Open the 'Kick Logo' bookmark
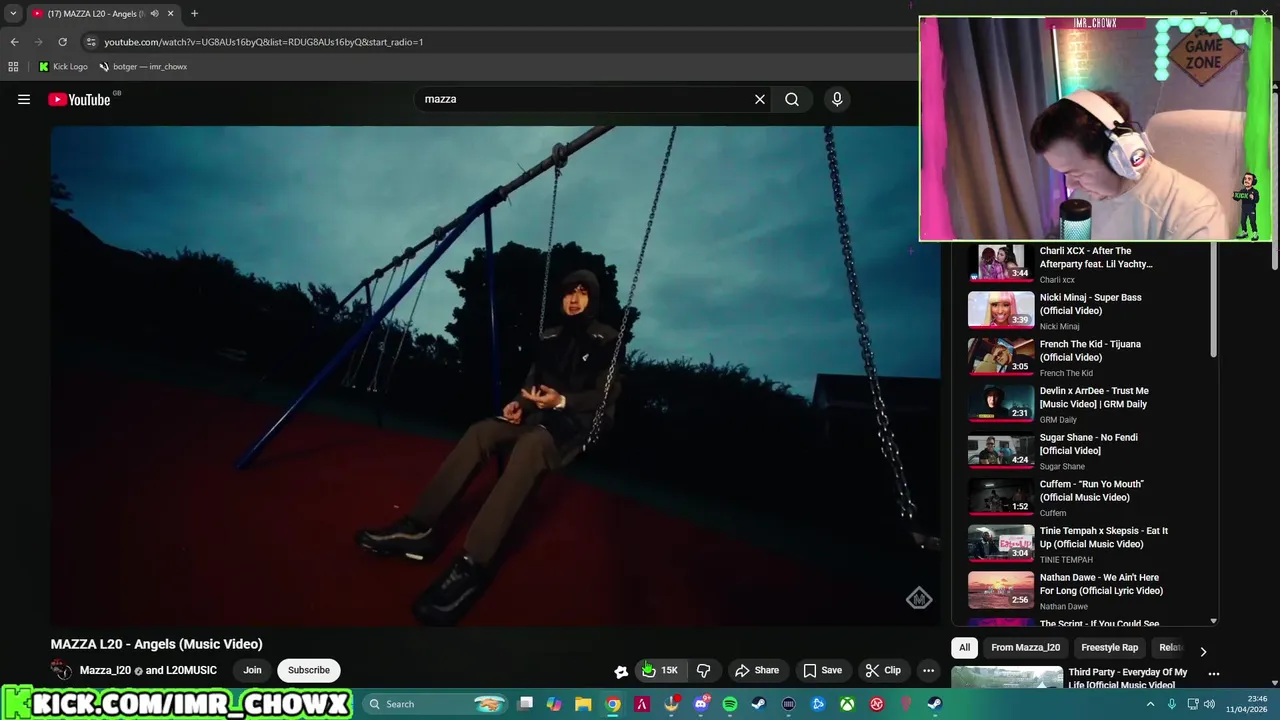This screenshot has width=1280, height=720. (x=63, y=67)
